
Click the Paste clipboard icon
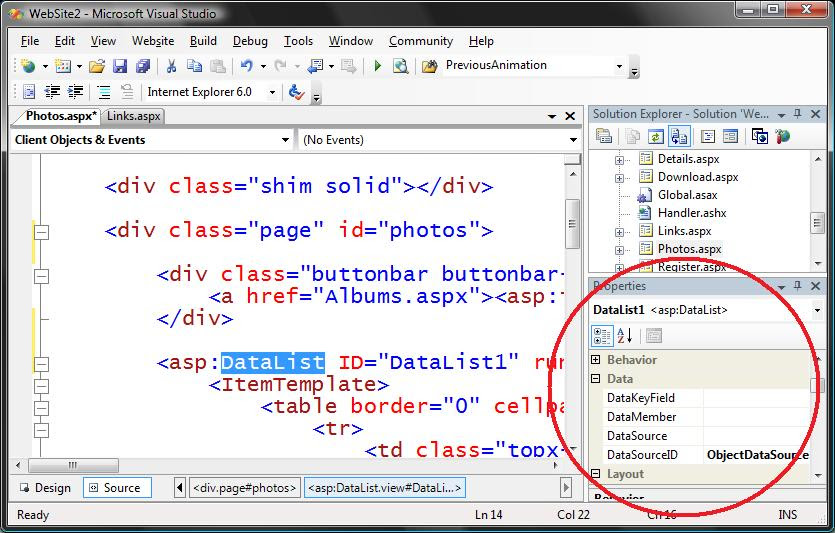point(218,66)
